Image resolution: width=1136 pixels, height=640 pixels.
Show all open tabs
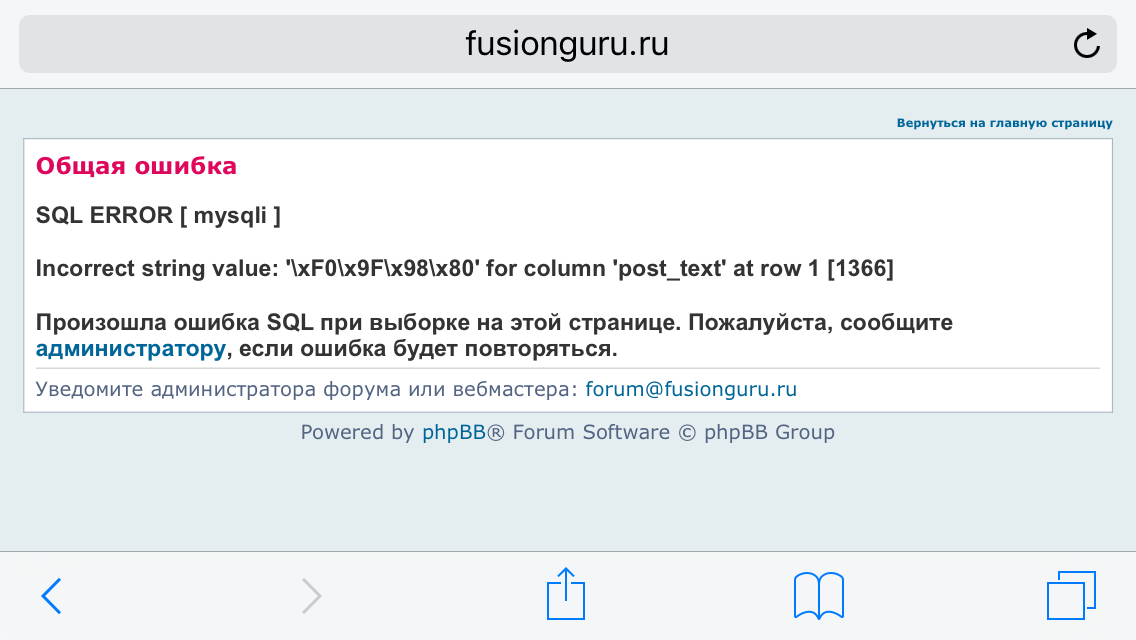1072,596
